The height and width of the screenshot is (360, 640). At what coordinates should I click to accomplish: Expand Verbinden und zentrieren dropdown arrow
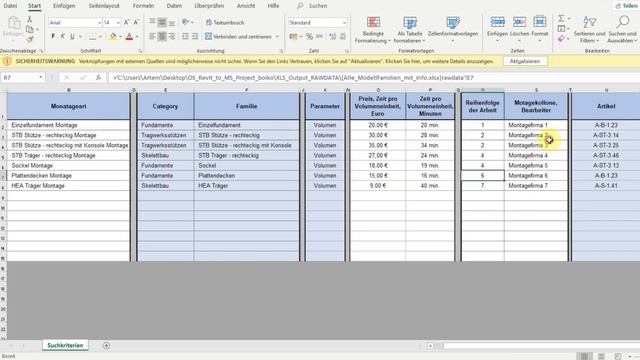point(277,36)
